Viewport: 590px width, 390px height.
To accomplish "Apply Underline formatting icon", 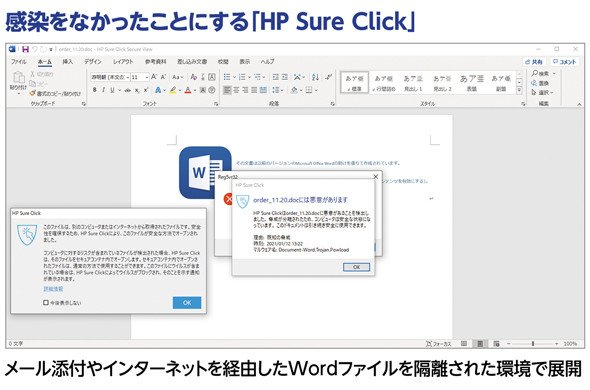I will tap(112, 90).
